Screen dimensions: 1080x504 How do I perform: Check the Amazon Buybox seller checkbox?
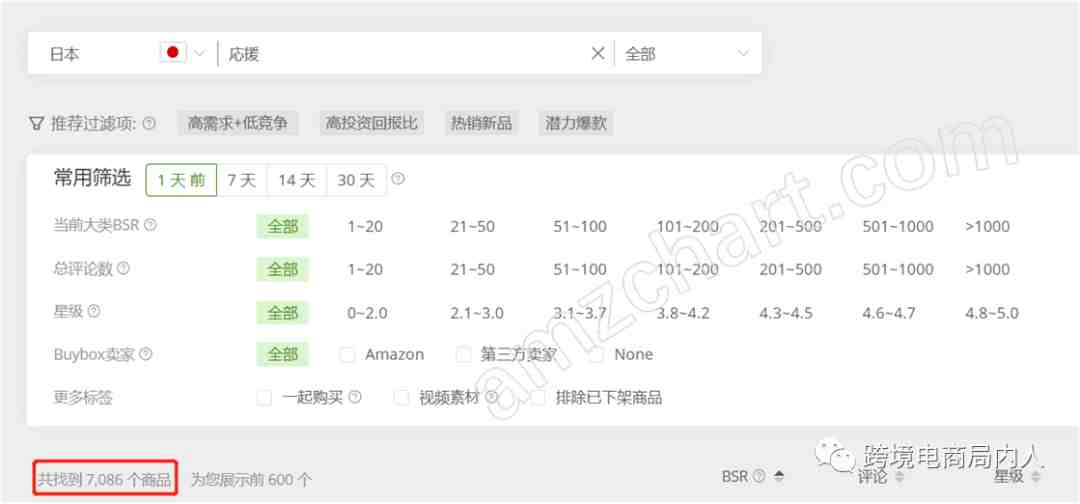coord(348,355)
